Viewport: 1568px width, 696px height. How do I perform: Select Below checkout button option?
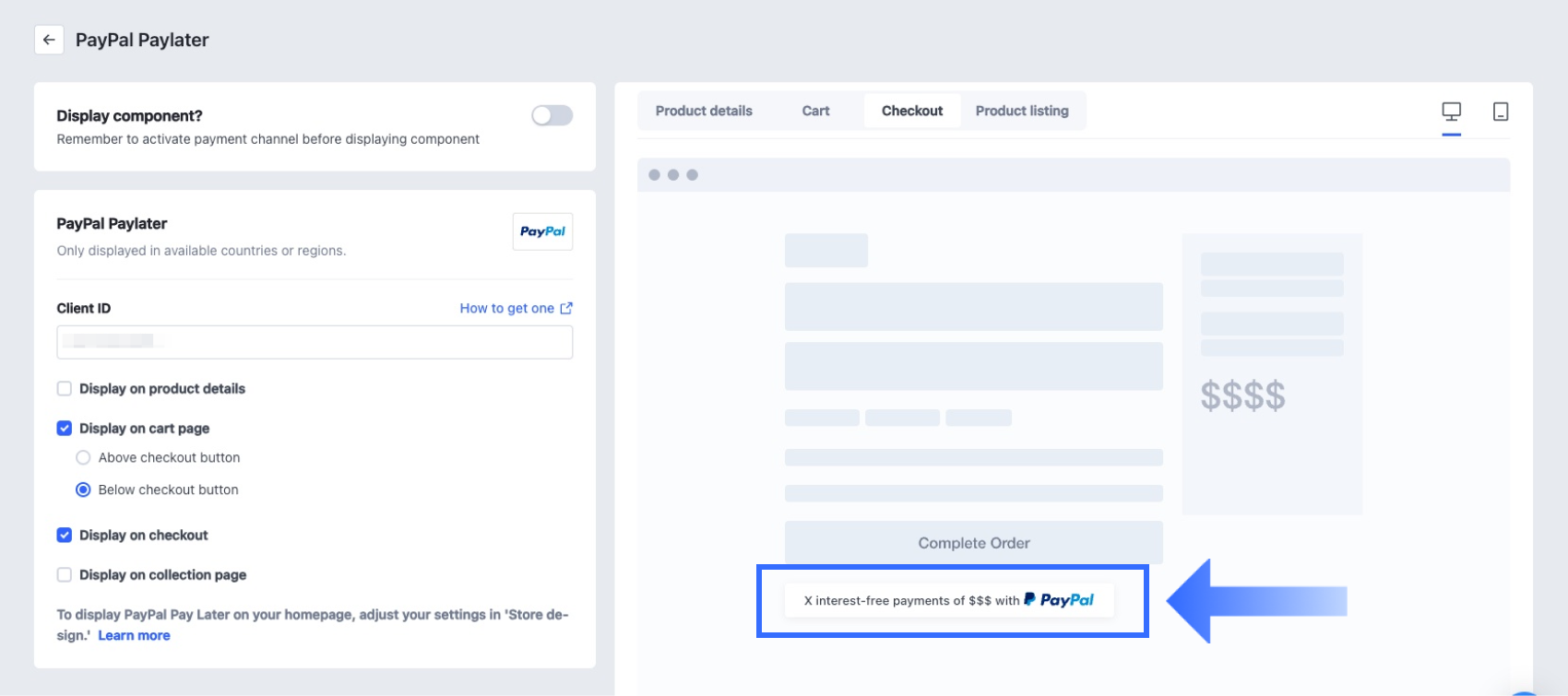83,490
